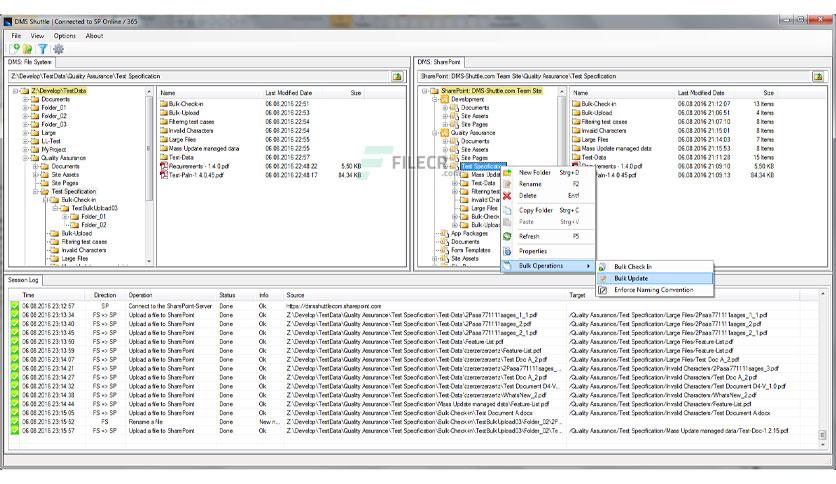Image resolution: width=836 pixels, height=484 pixels.
Task: Sort session log by Operation column header
Action: click(x=140, y=295)
